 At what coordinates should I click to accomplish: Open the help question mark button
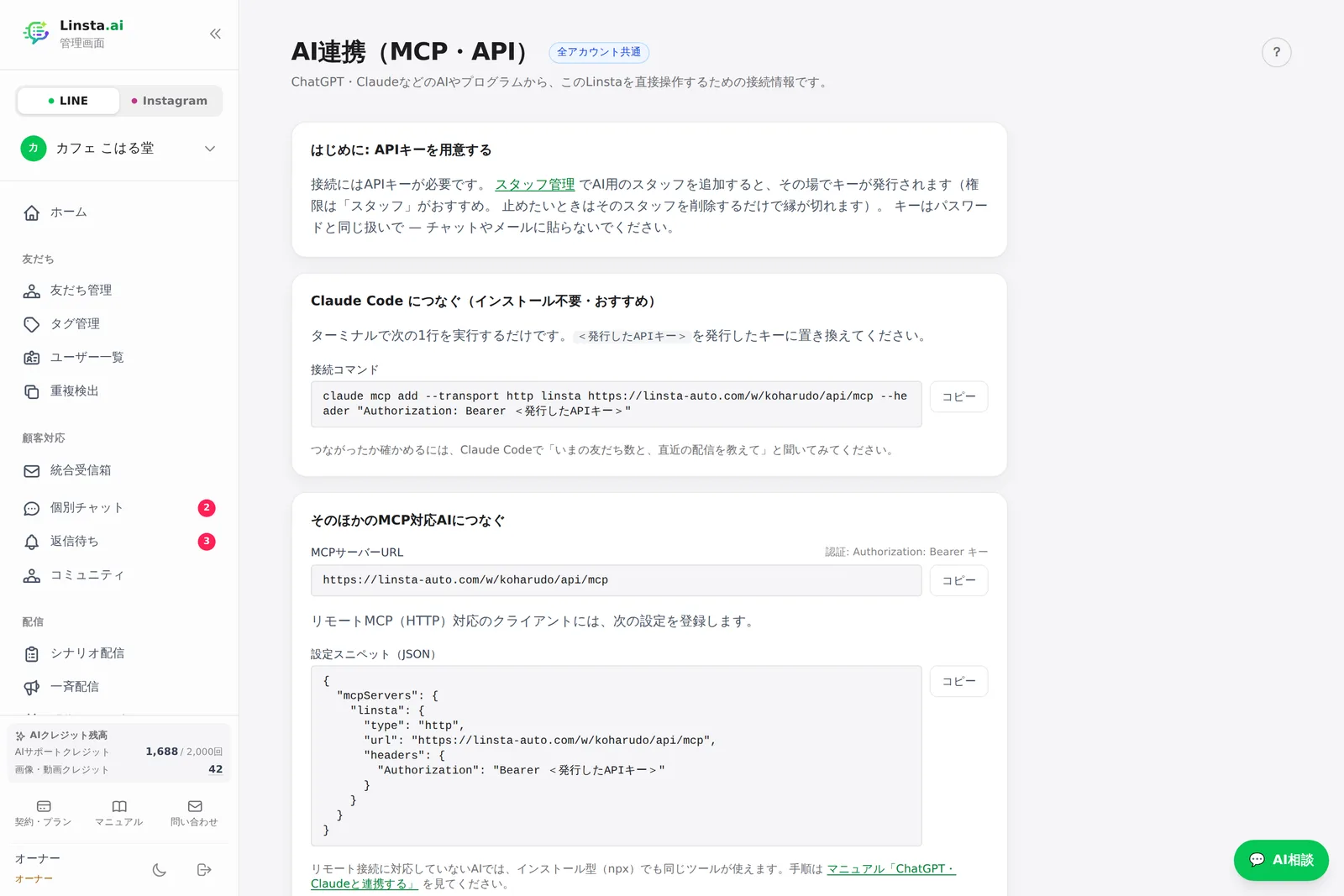click(1276, 52)
